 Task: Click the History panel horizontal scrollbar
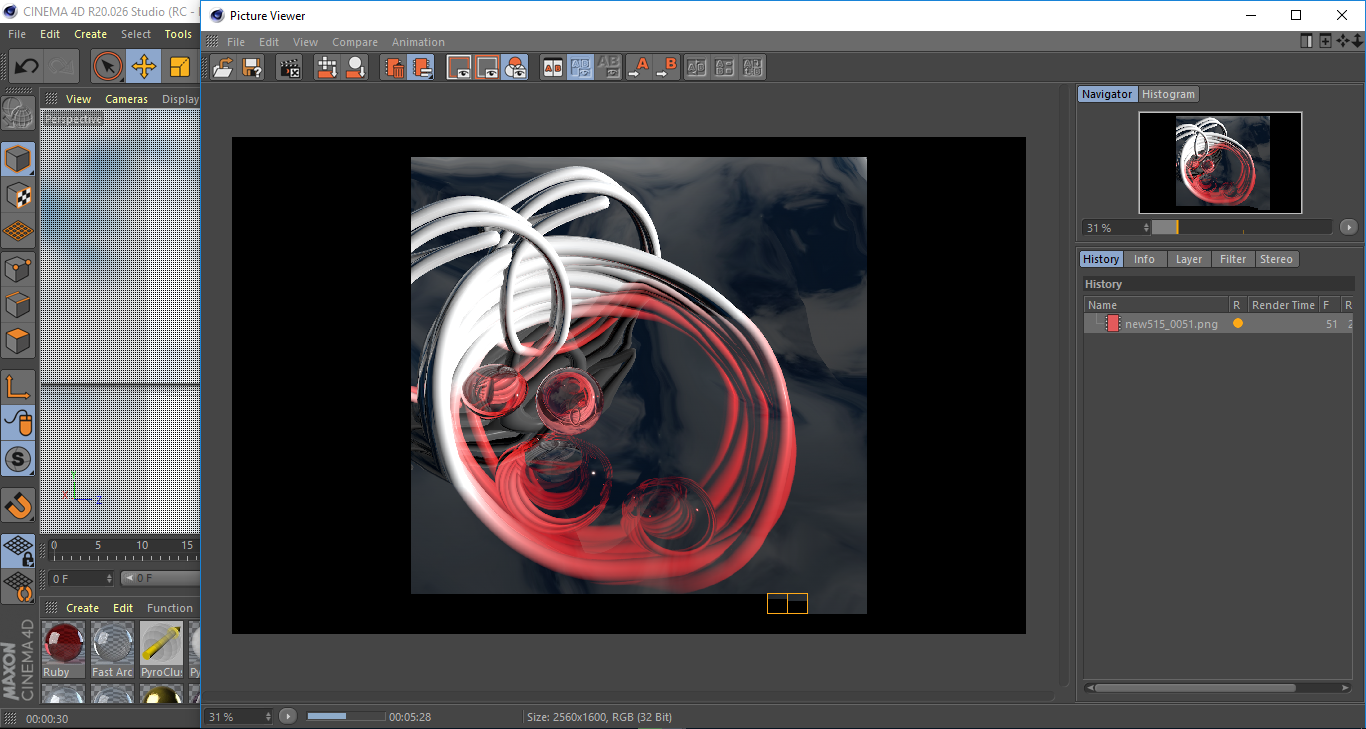pos(1196,688)
